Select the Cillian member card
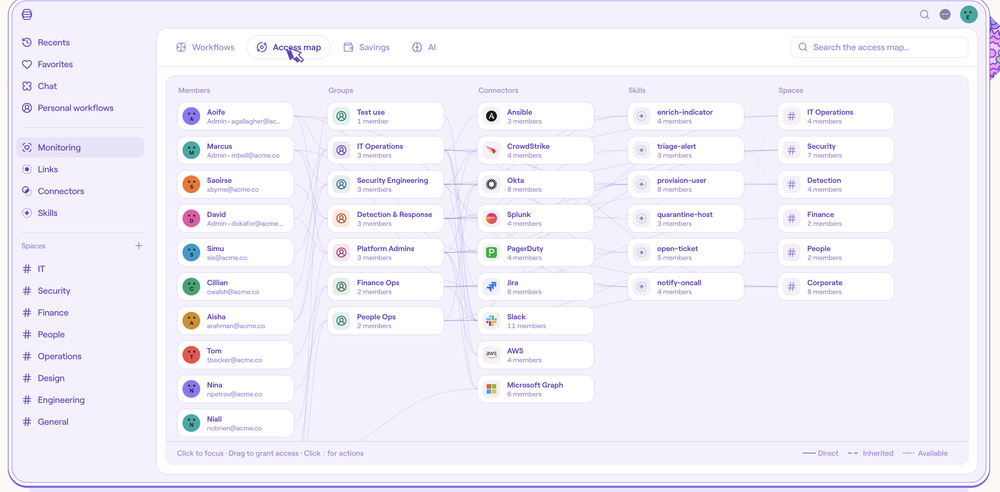The image size is (1000, 492). [x=235, y=287]
